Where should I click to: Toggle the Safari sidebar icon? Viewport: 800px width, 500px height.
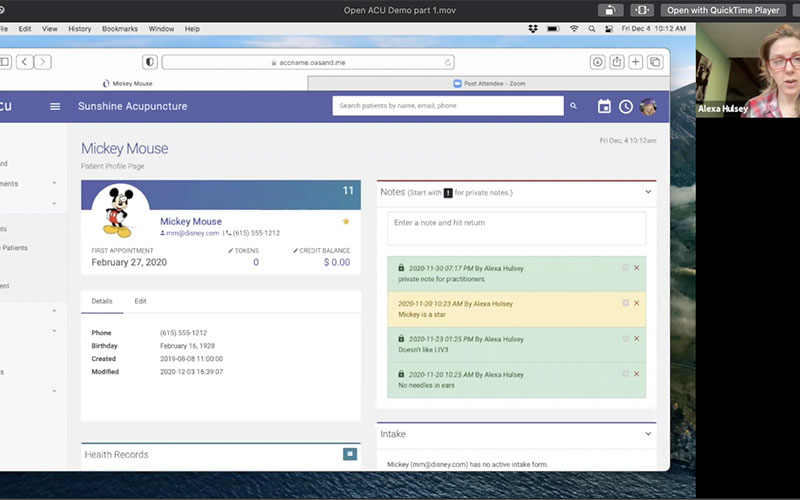click(5, 62)
